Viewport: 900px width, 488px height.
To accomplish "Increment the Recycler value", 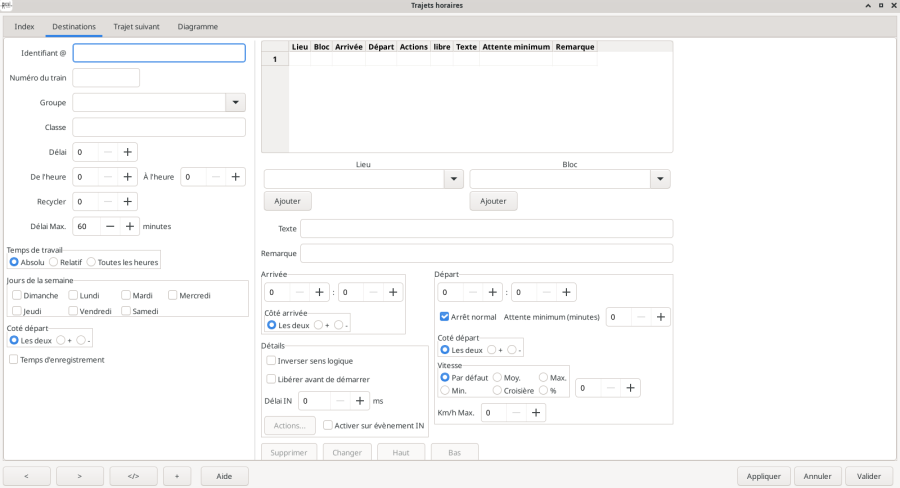I will 128,201.
